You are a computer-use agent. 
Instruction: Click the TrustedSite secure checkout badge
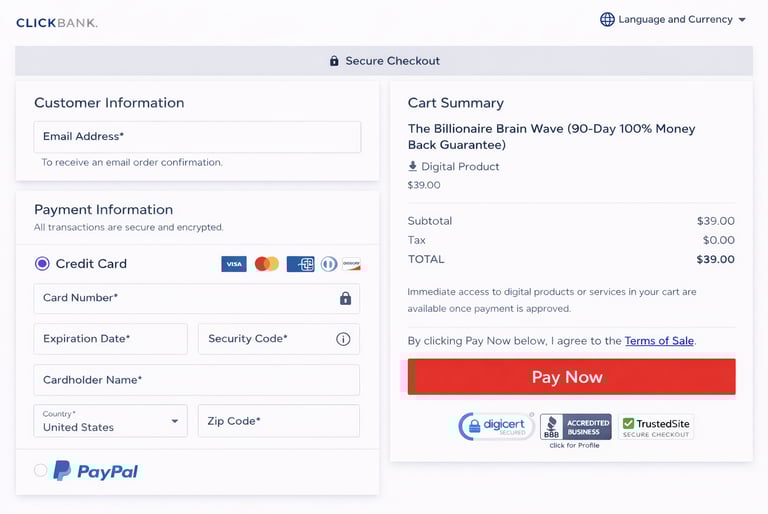tap(656, 427)
